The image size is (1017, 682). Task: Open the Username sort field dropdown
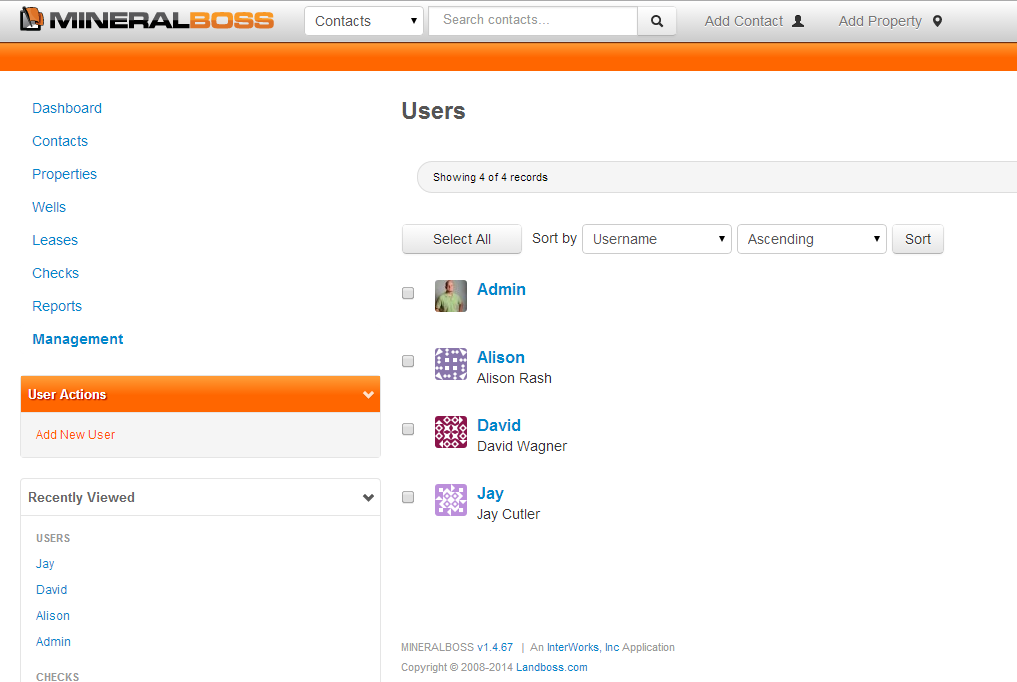(656, 239)
